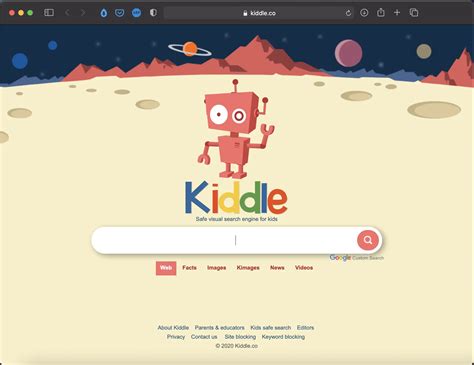Click the Kiddle logo
Viewport: 474px width, 365px height.
tap(236, 198)
